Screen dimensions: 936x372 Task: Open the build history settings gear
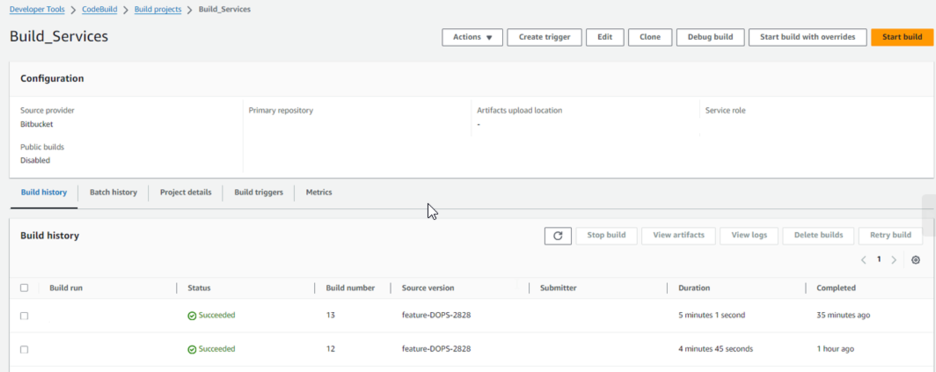coord(916,260)
